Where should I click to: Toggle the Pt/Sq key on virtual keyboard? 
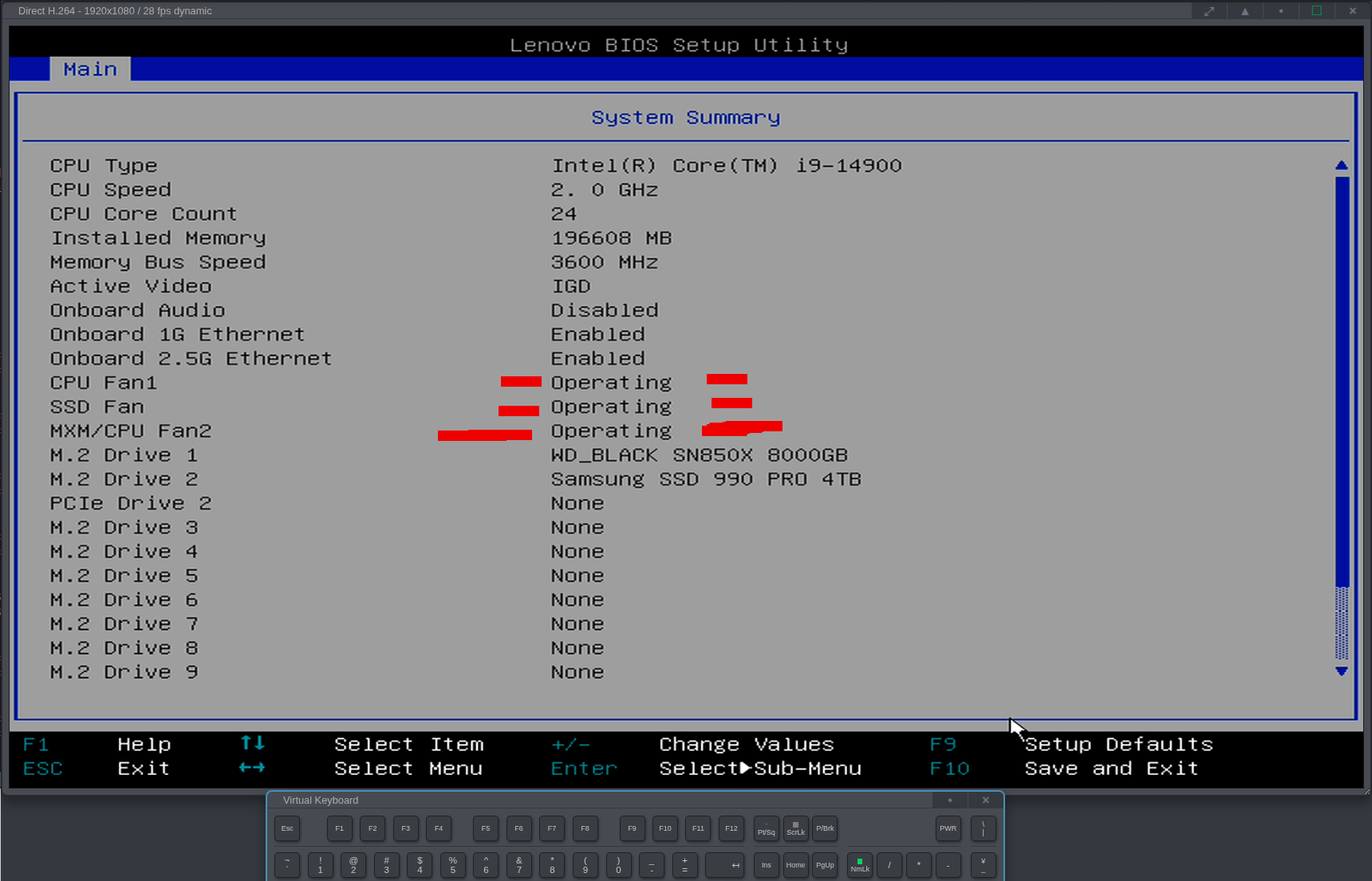point(767,829)
